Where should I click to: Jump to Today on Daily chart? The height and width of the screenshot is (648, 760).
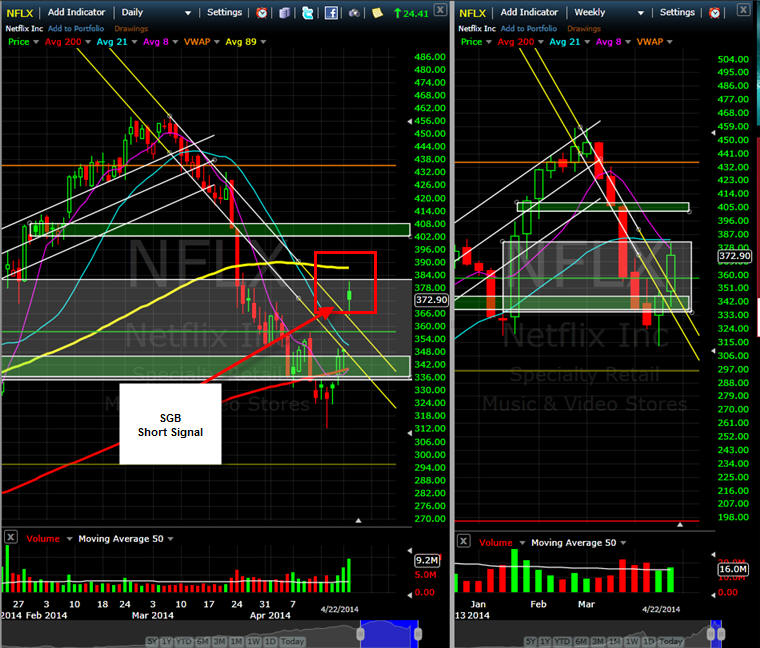point(292,641)
